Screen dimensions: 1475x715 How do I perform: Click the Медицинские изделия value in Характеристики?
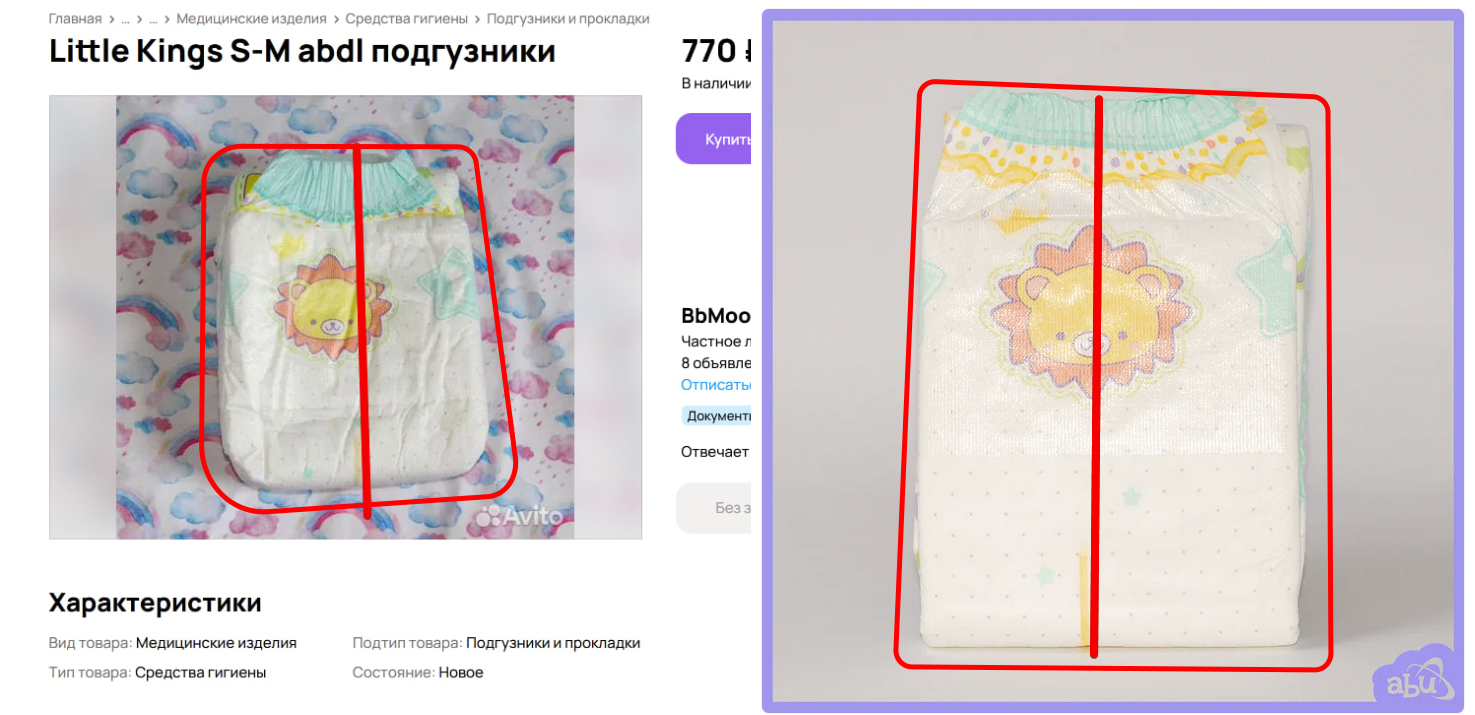[x=216, y=643]
